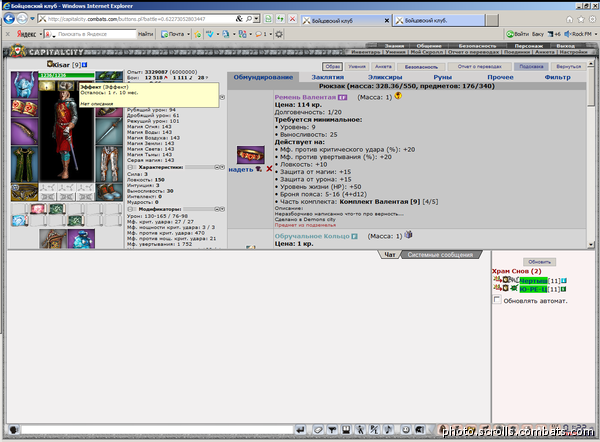Viewport: 600px width, 442px height.
Task: Click info icon next to Чертыш [11]
Action: click(x=564, y=281)
